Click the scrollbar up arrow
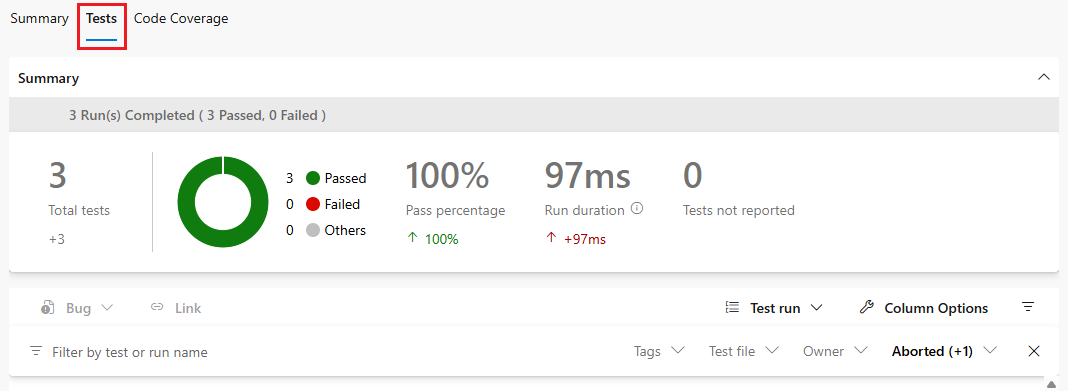Image resolution: width=1068 pixels, height=391 pixels. click(x=1051, y=385)
